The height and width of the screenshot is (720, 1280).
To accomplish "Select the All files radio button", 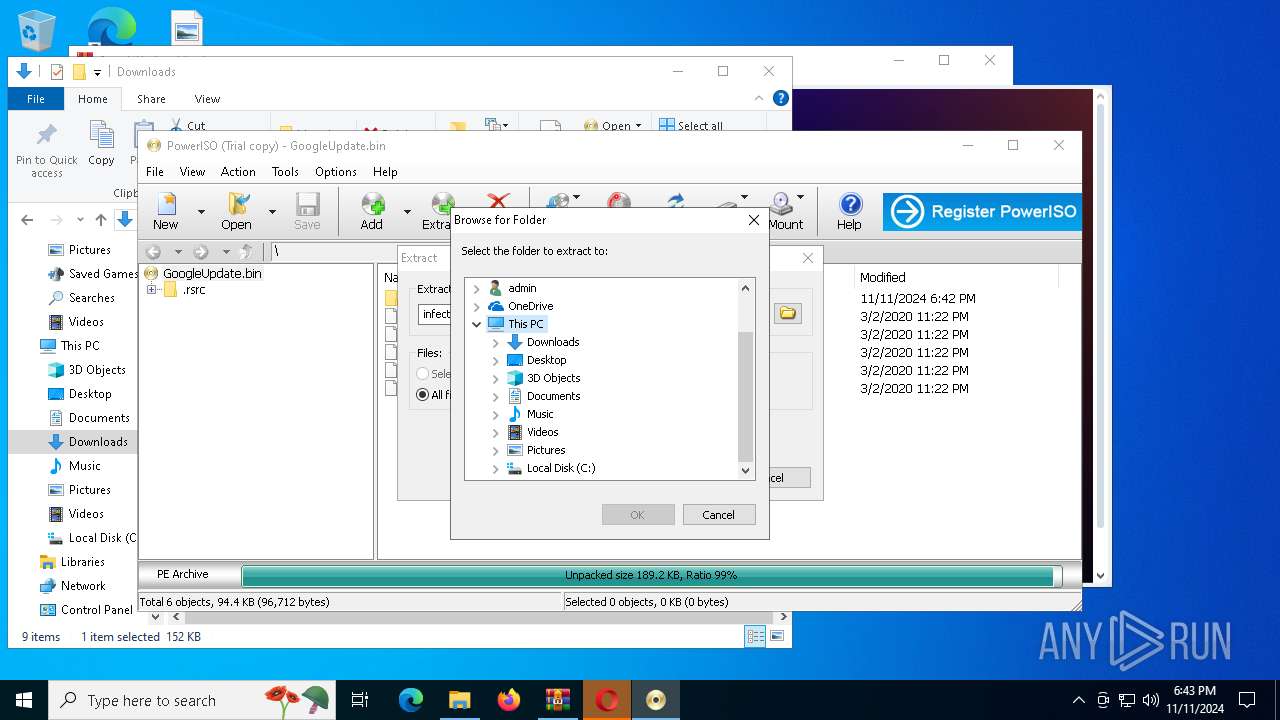I will [x=423, y=395].
